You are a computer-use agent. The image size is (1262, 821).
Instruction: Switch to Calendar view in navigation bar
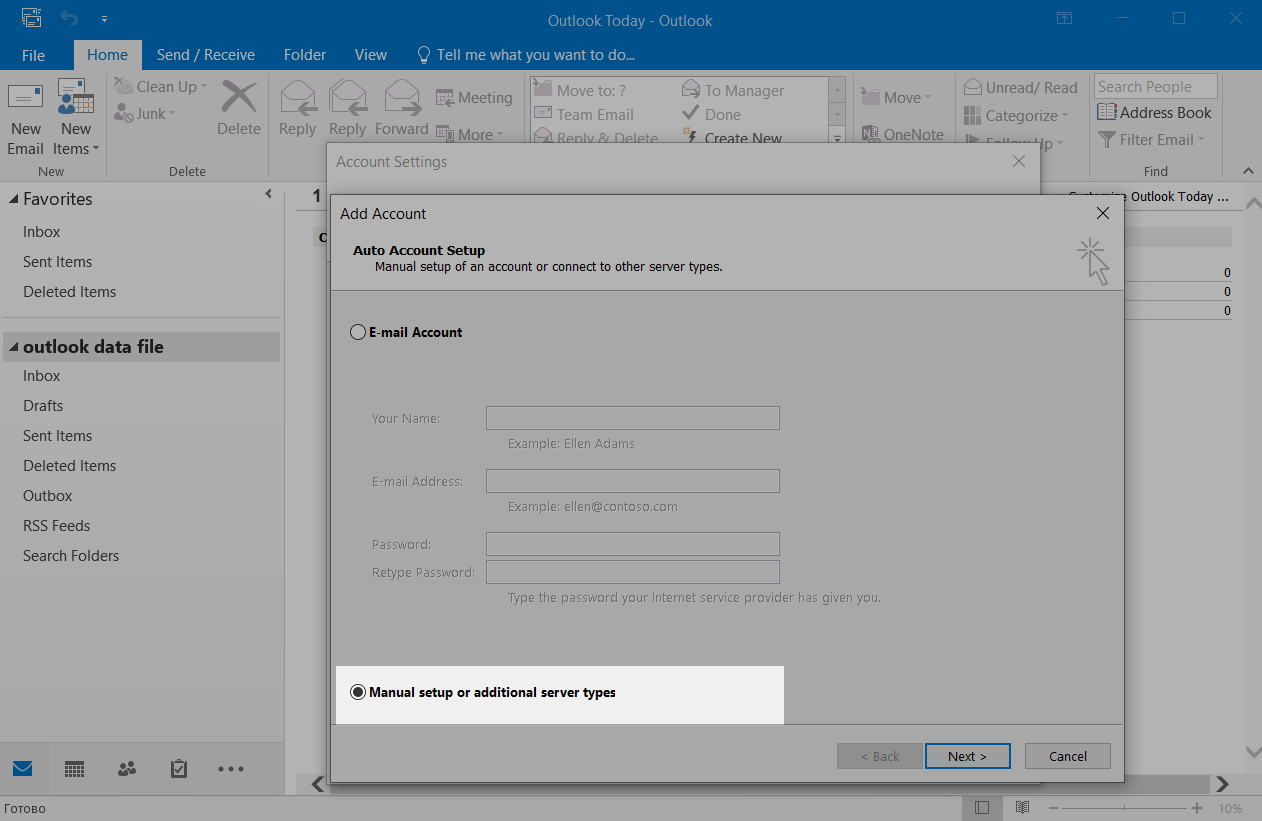74,769
